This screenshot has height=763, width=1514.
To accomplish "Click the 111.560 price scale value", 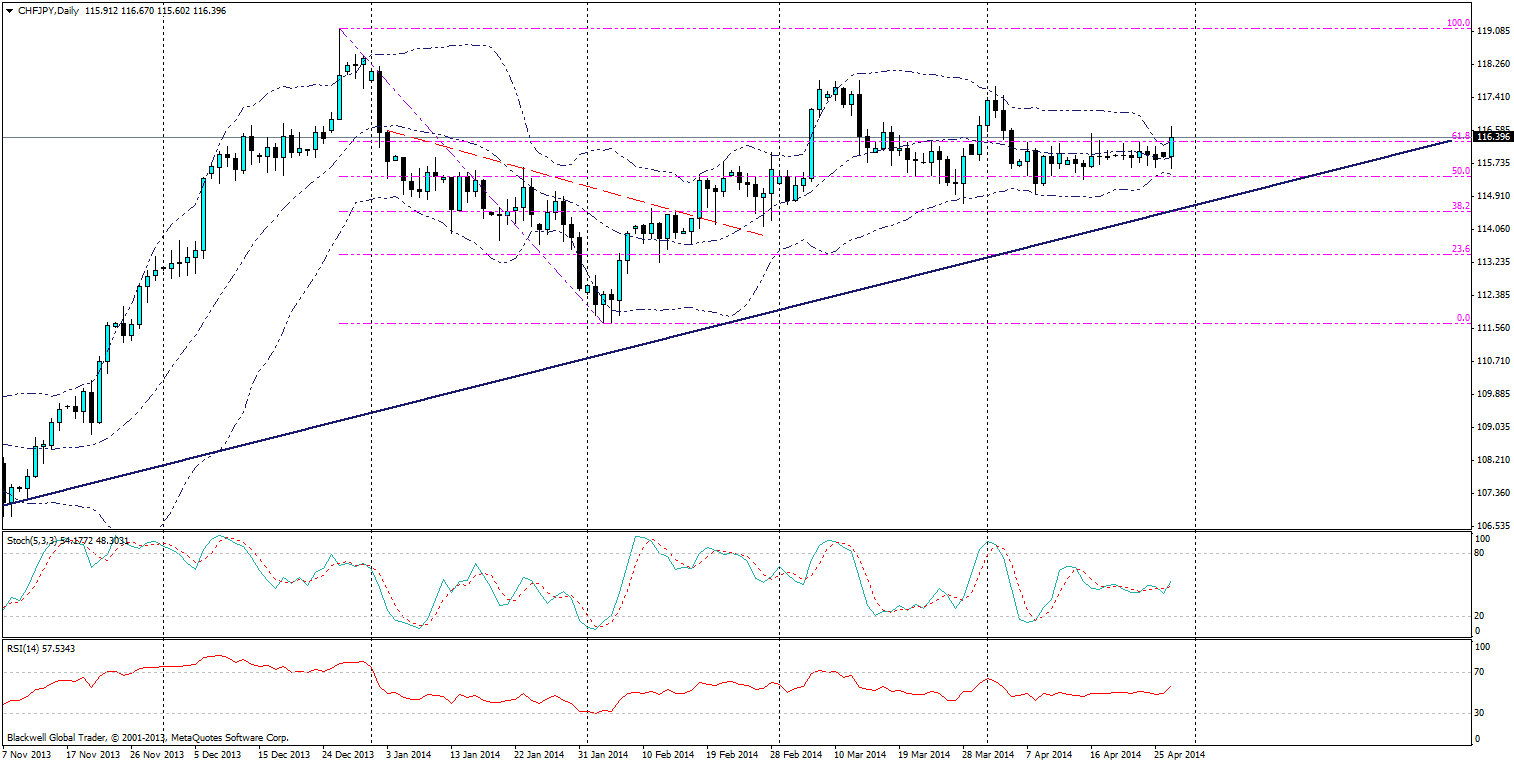I will 1492,328.
